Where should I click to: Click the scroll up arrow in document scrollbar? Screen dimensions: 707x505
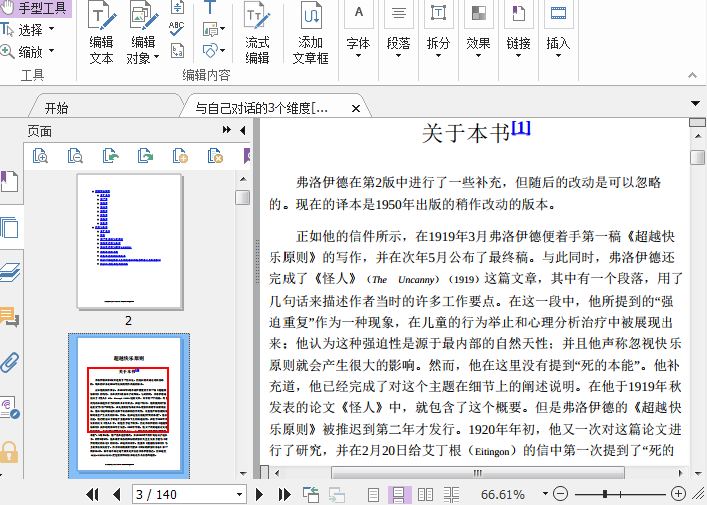tap(698, 136)
